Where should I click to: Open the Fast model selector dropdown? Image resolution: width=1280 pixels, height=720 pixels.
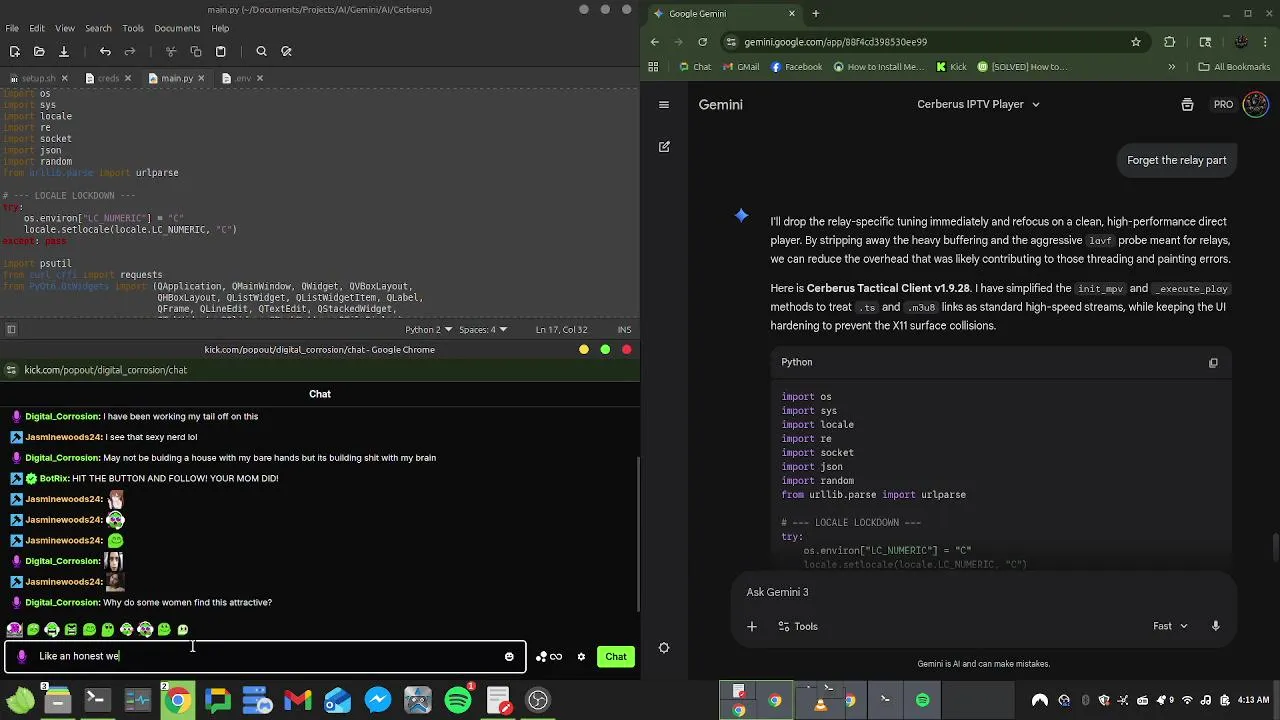[1170, 626]
